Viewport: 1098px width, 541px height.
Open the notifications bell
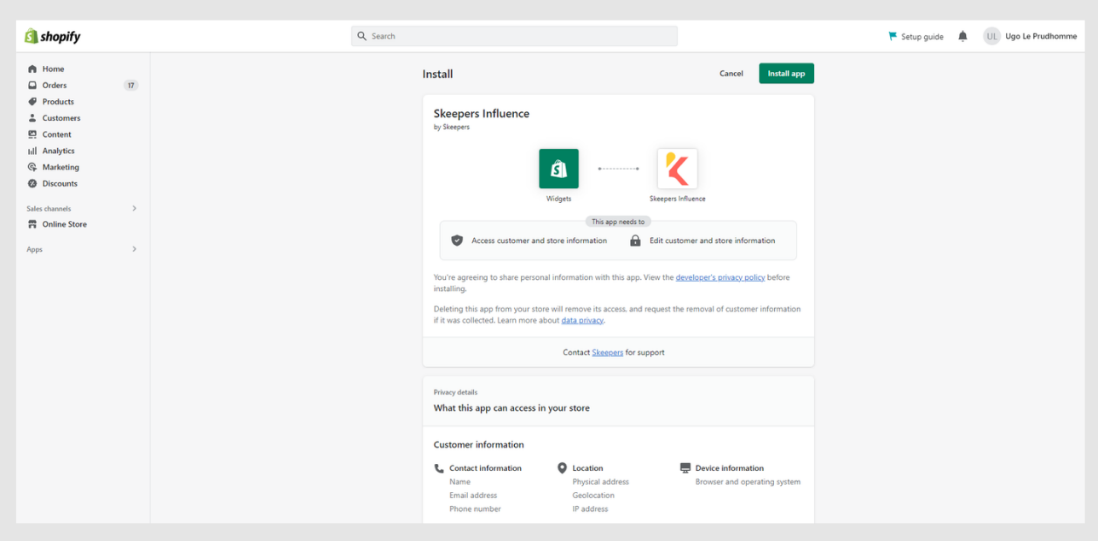(x=962, y=36)
